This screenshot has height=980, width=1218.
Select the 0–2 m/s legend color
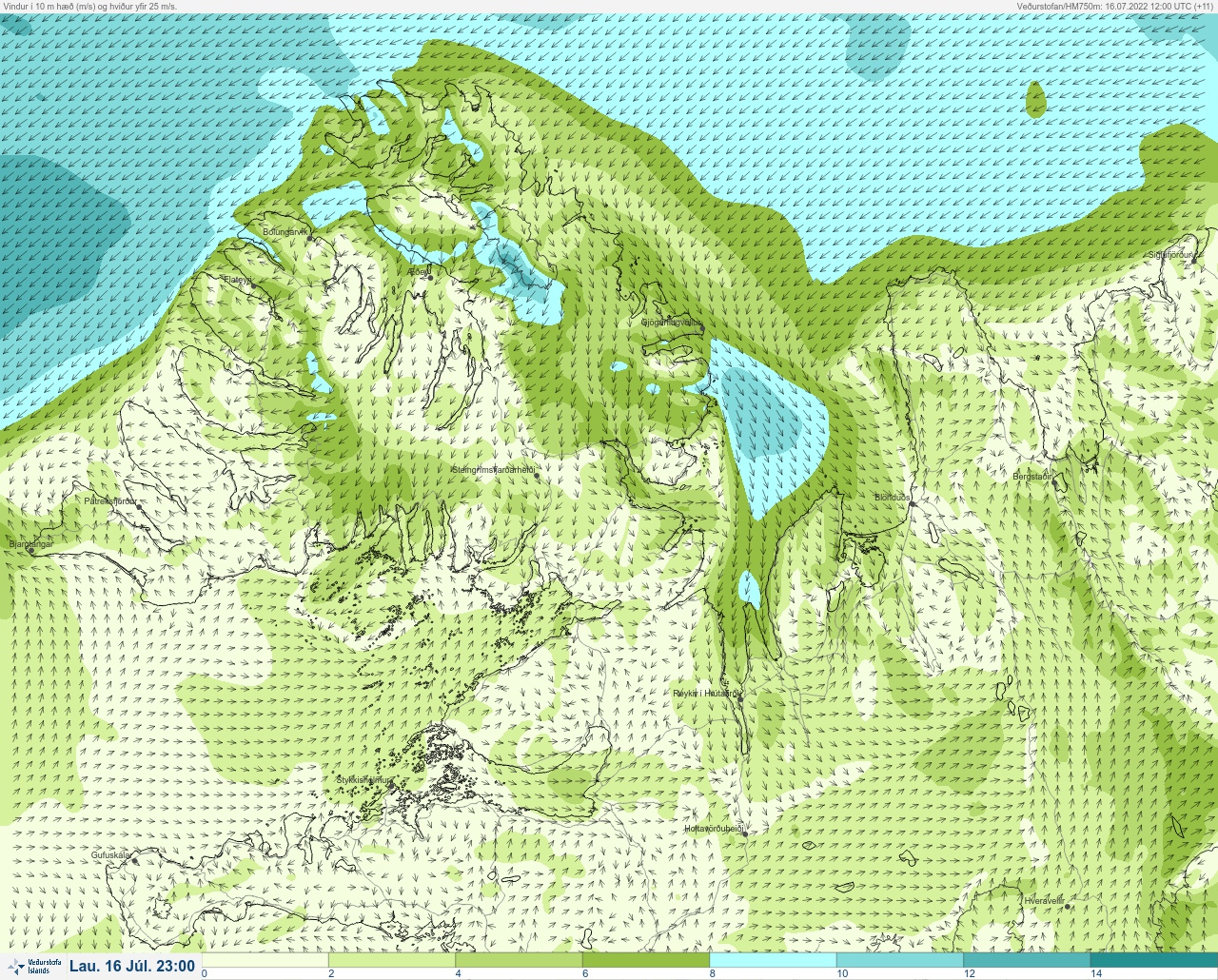click(265, 960)
